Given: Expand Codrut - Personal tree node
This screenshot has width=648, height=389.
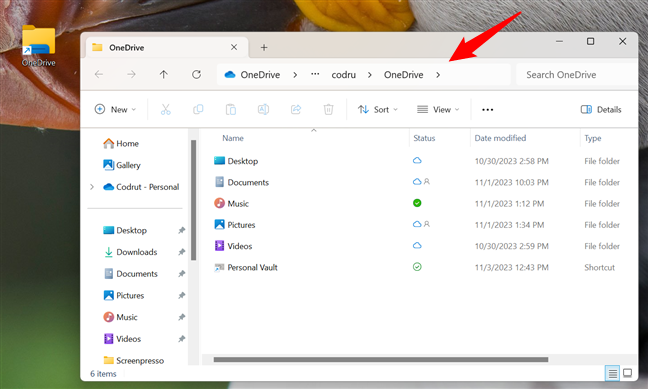Looking at the screenshot, I should tap(92, 187).
